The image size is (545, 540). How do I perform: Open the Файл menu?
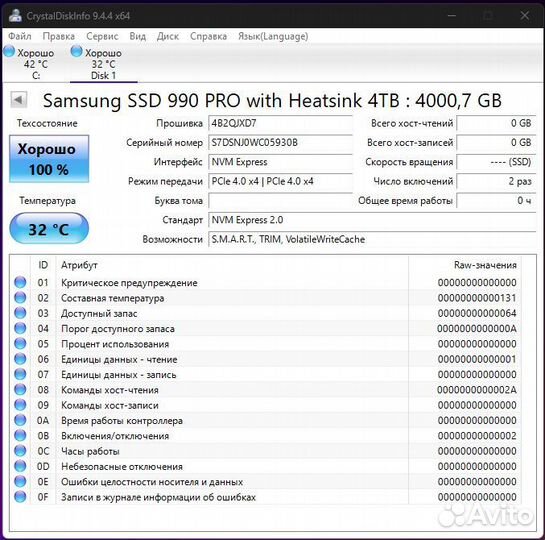[20, 36]
